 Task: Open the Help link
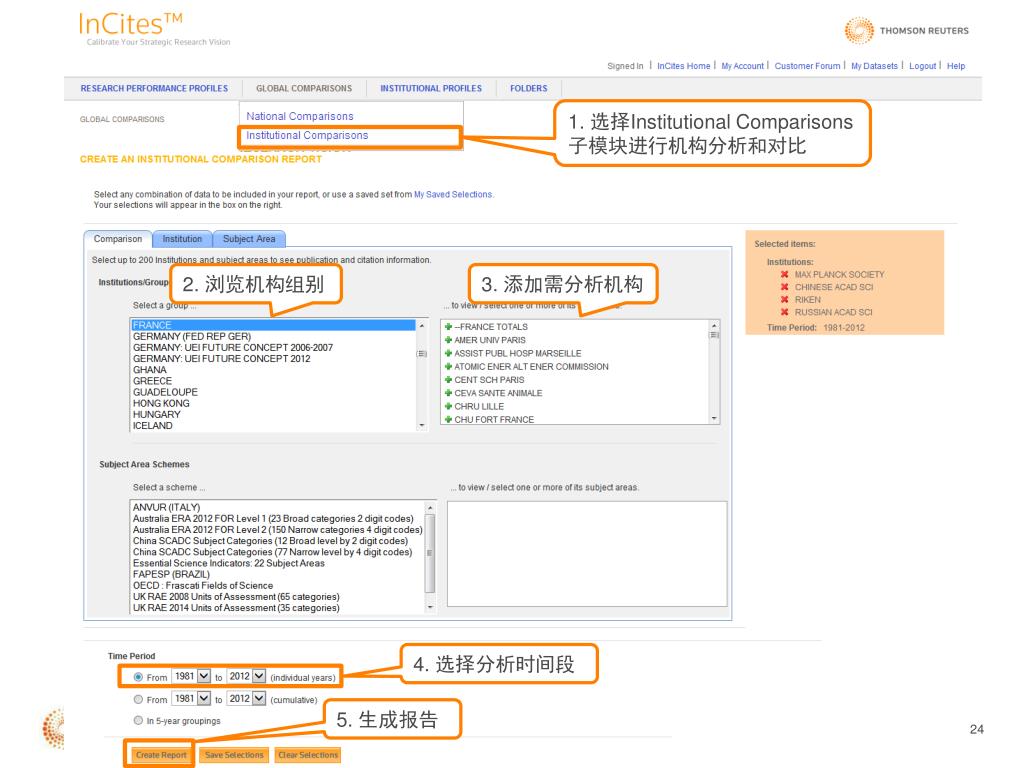(x=956, y=66)
